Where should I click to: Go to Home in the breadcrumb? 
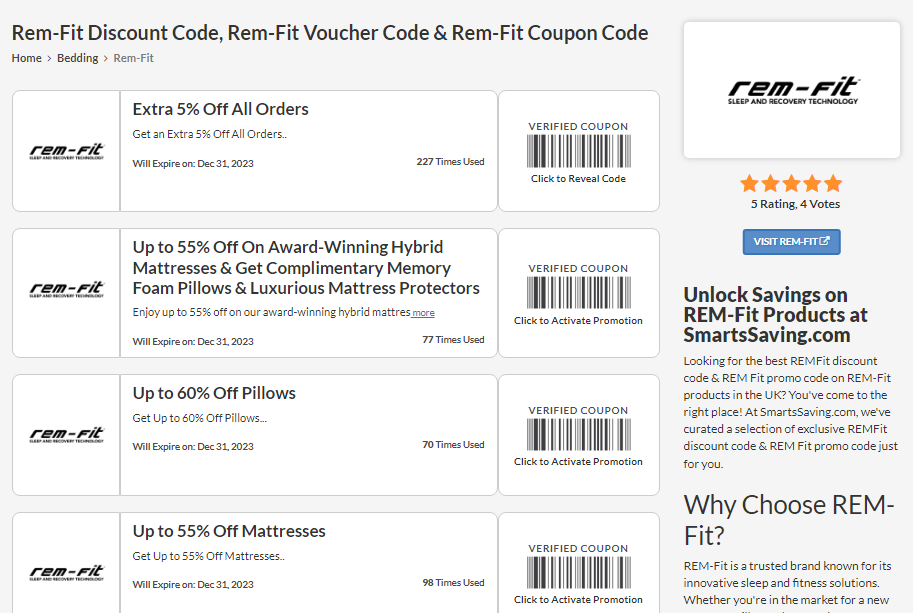coord(27,58)
